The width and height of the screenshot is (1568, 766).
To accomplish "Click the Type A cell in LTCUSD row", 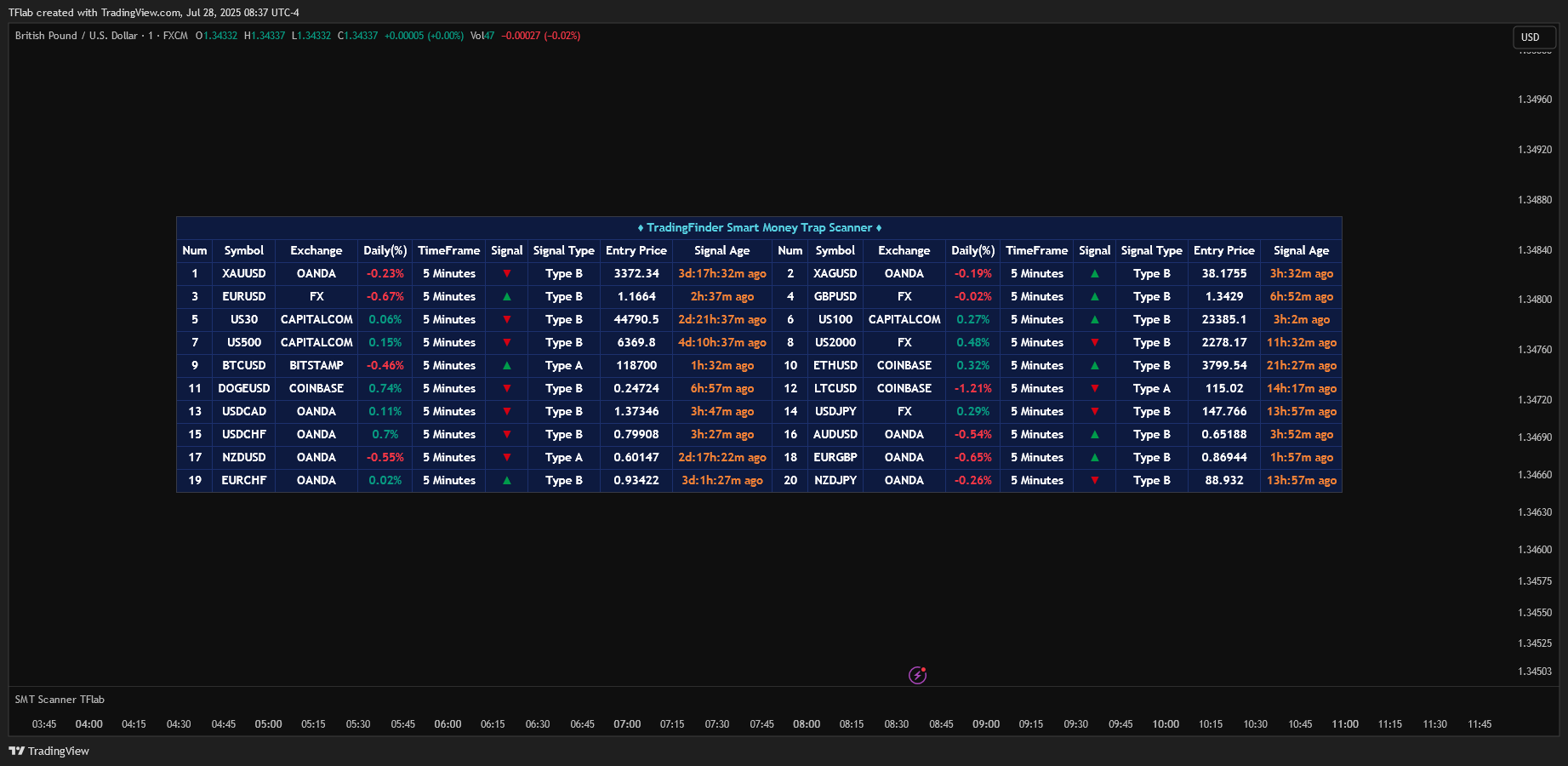I will click(x=1152, y=388).
